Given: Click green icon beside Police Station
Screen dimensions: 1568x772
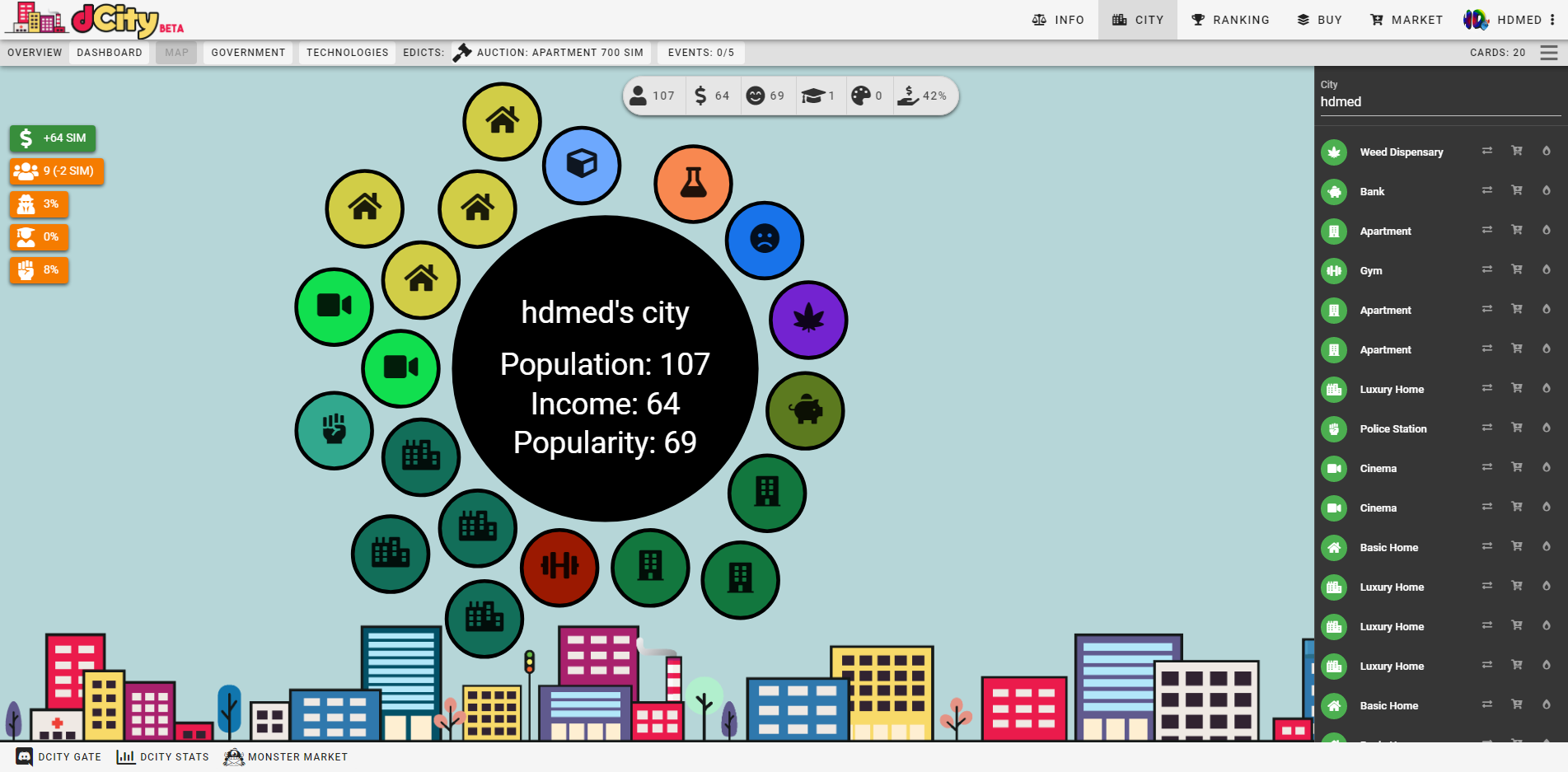Looking at the screenshot, I should (1334, 429).
